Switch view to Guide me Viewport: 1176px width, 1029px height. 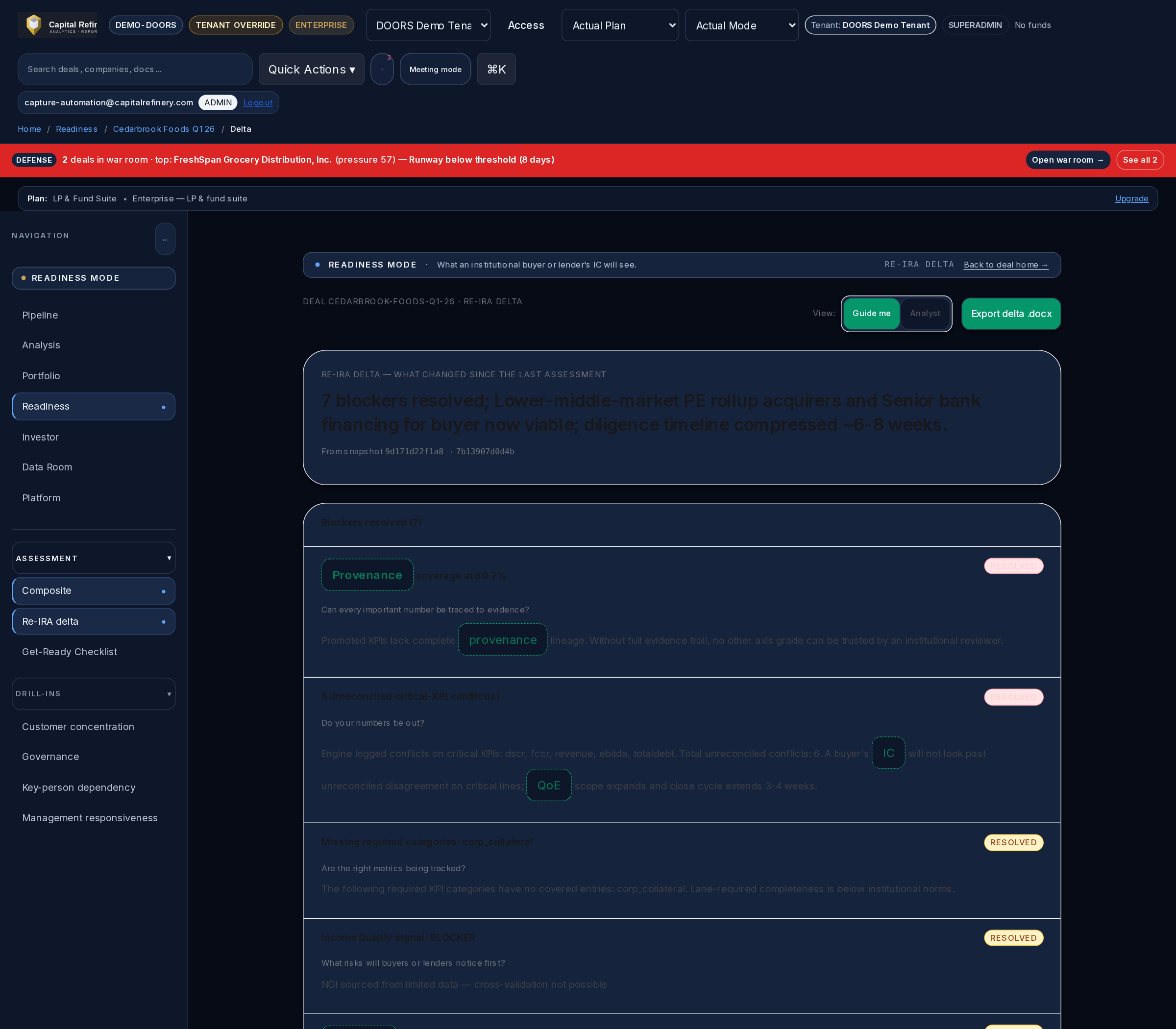[x=871, y=314]
